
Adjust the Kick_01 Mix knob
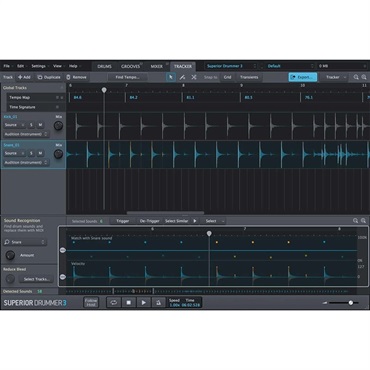tap(58, 126)
